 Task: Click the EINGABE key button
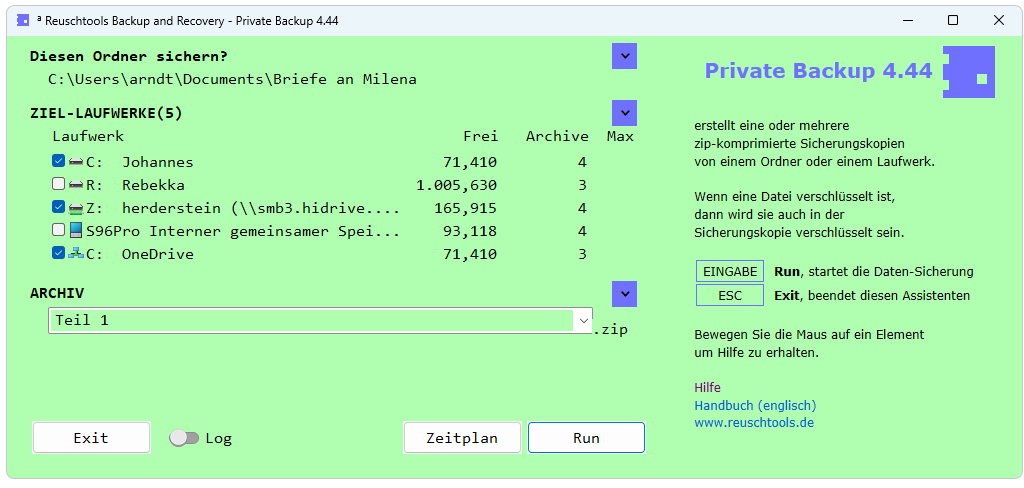coord(730,271)
